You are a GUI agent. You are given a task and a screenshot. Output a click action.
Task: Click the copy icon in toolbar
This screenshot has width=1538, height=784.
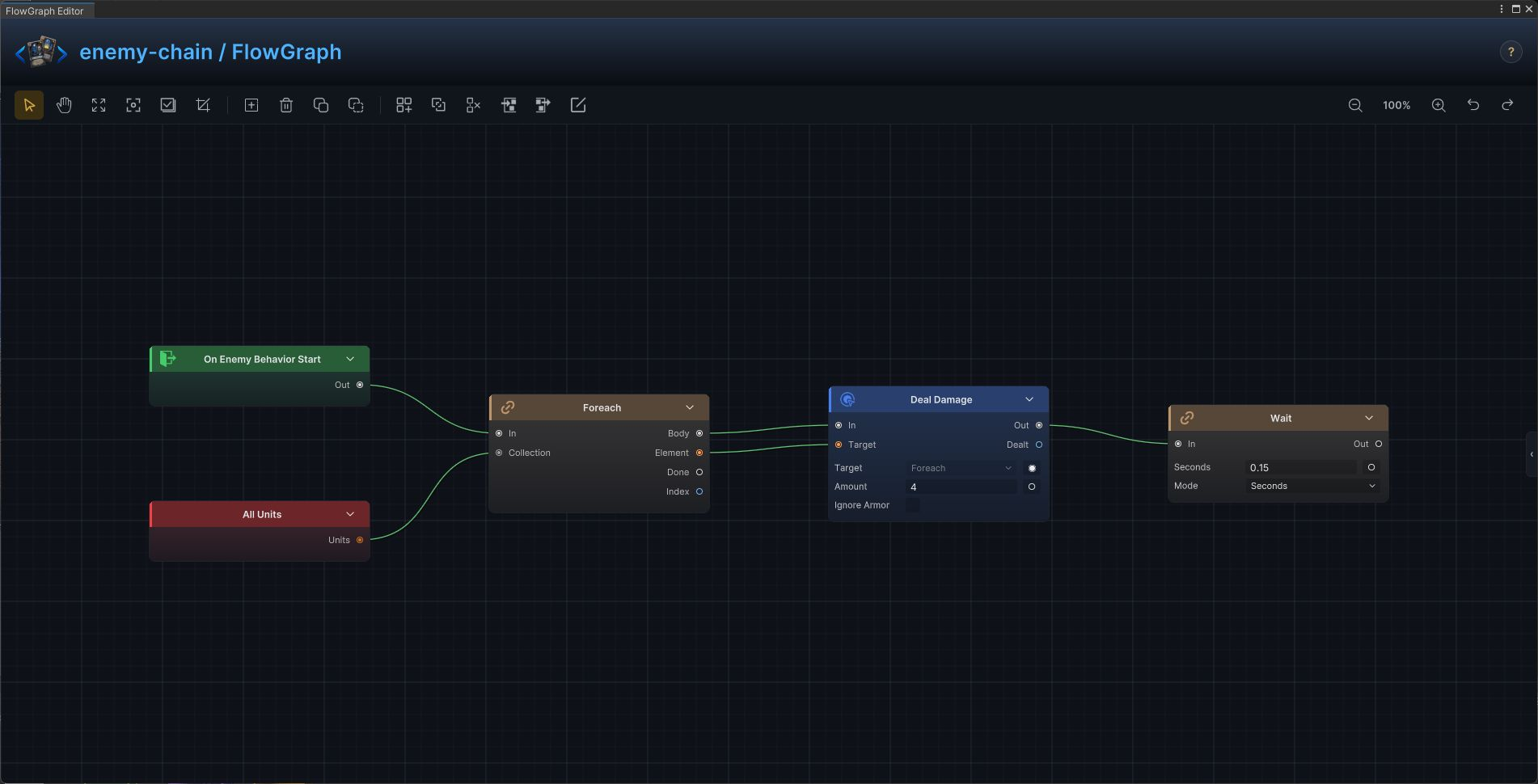pyautogui.click(x=321, y=105)
